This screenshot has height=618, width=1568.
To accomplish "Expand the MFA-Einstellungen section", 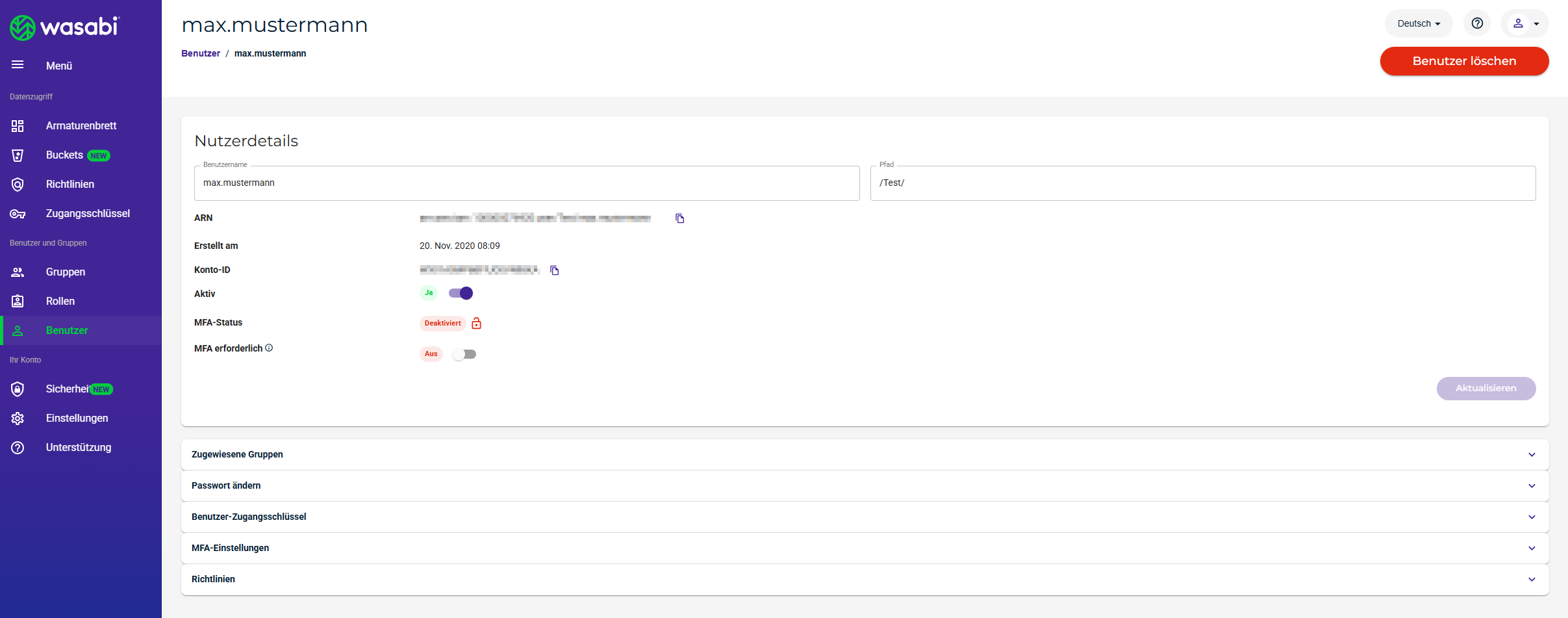I will pyautogui.click(x=865, y=548).
